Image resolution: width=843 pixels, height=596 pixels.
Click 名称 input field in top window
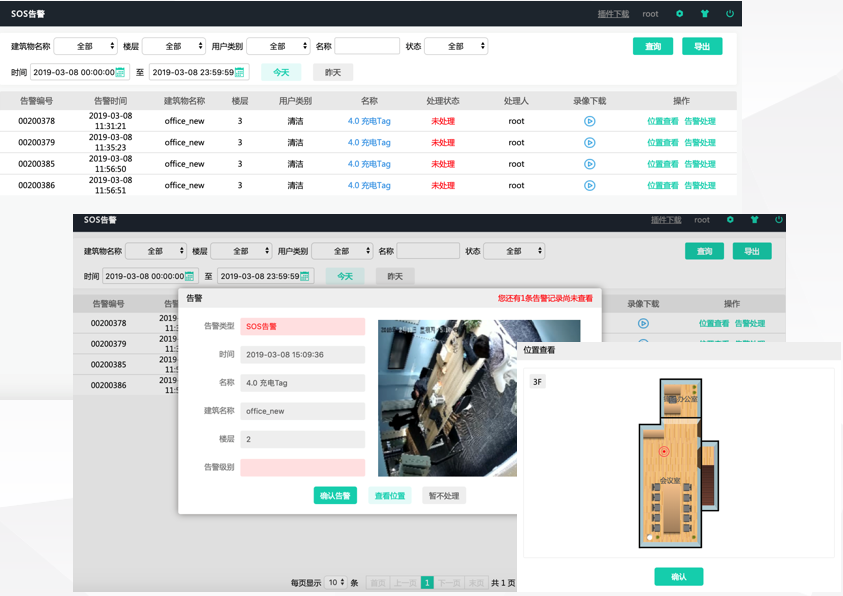click(367, 46)
